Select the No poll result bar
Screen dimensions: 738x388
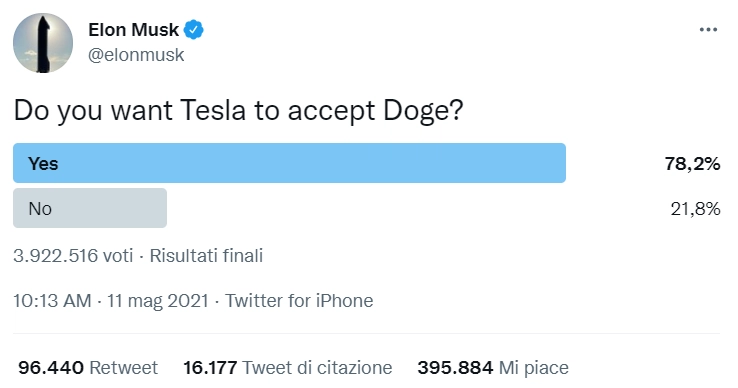90,208
